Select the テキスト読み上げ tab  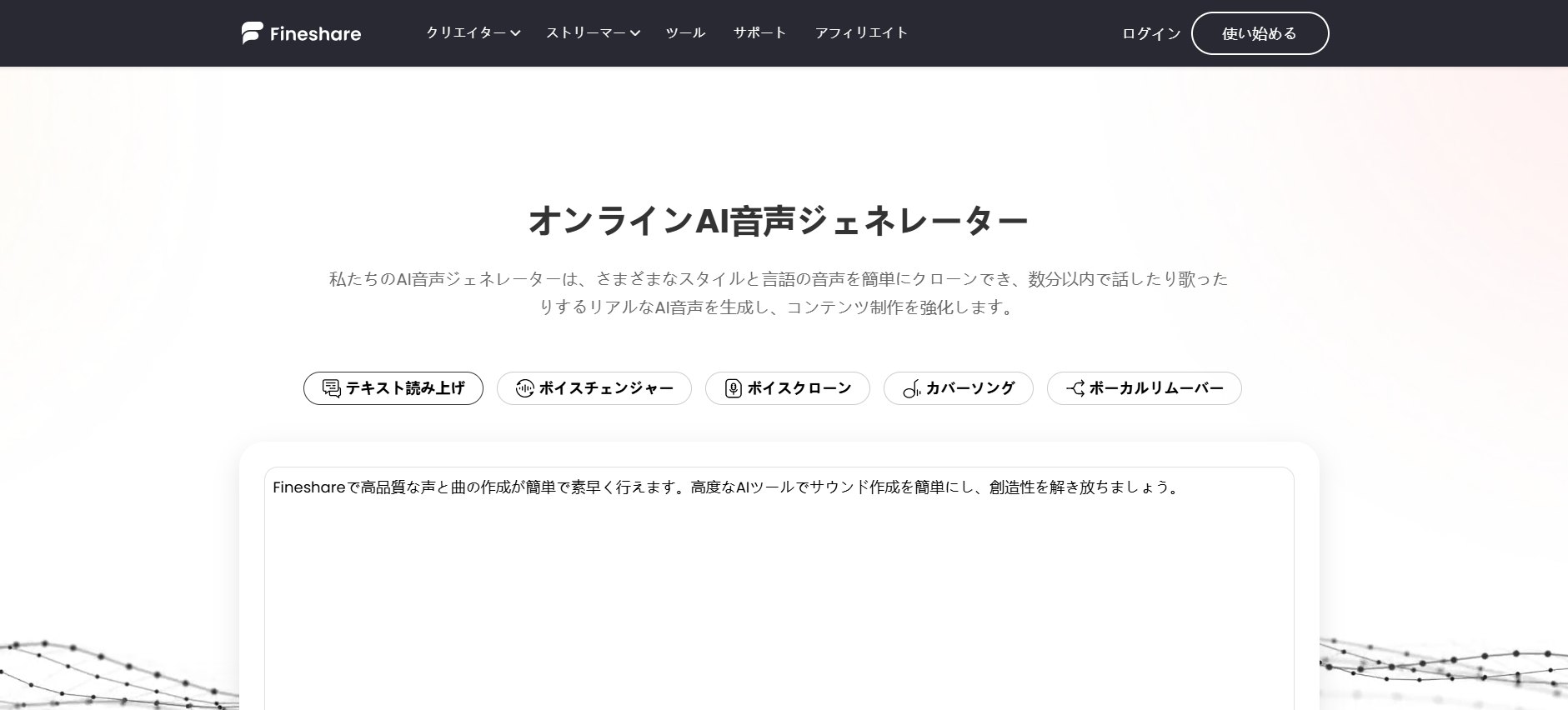(x=393, y=388)
